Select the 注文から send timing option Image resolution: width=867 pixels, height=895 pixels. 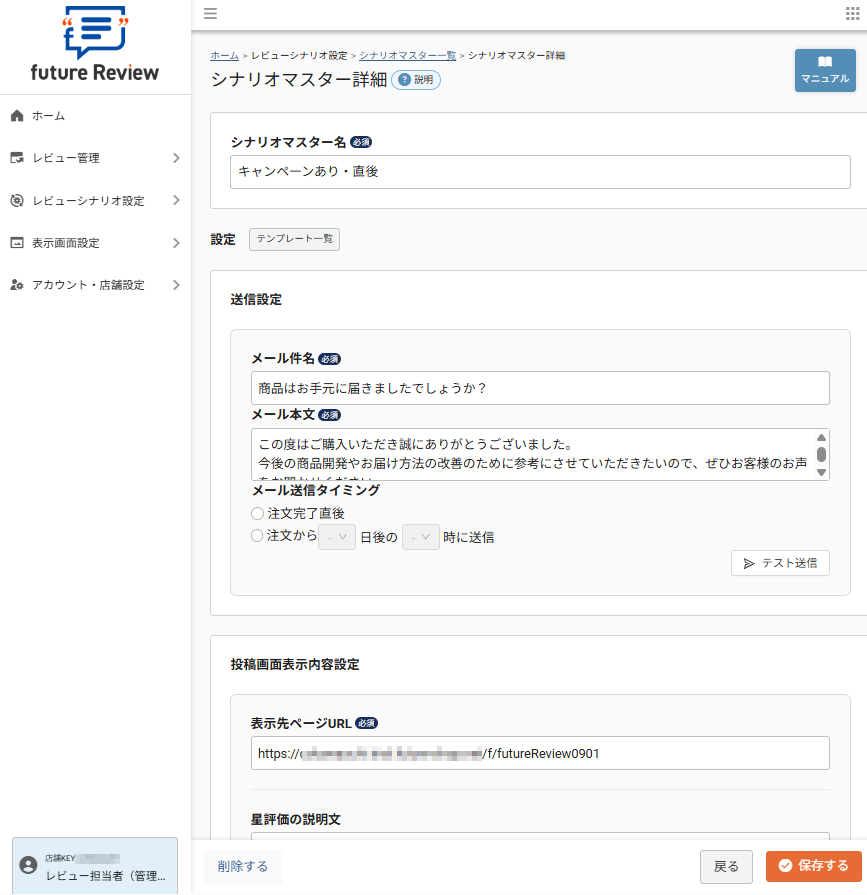point(257,536)
